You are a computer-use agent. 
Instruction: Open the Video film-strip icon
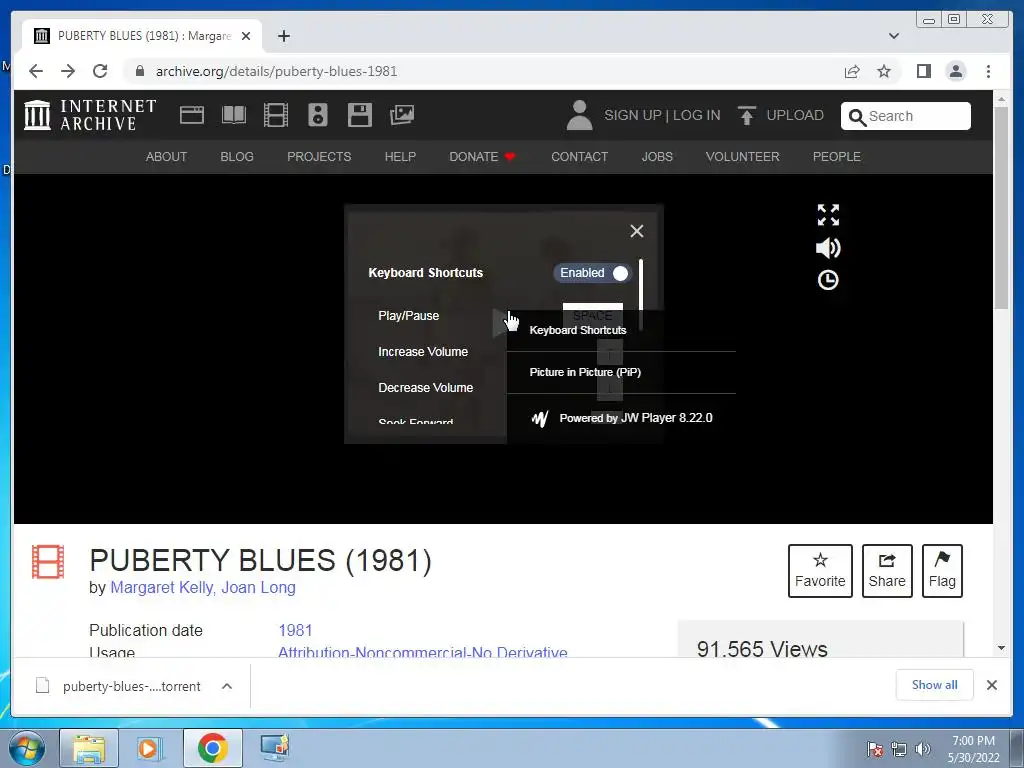(276, 115)
